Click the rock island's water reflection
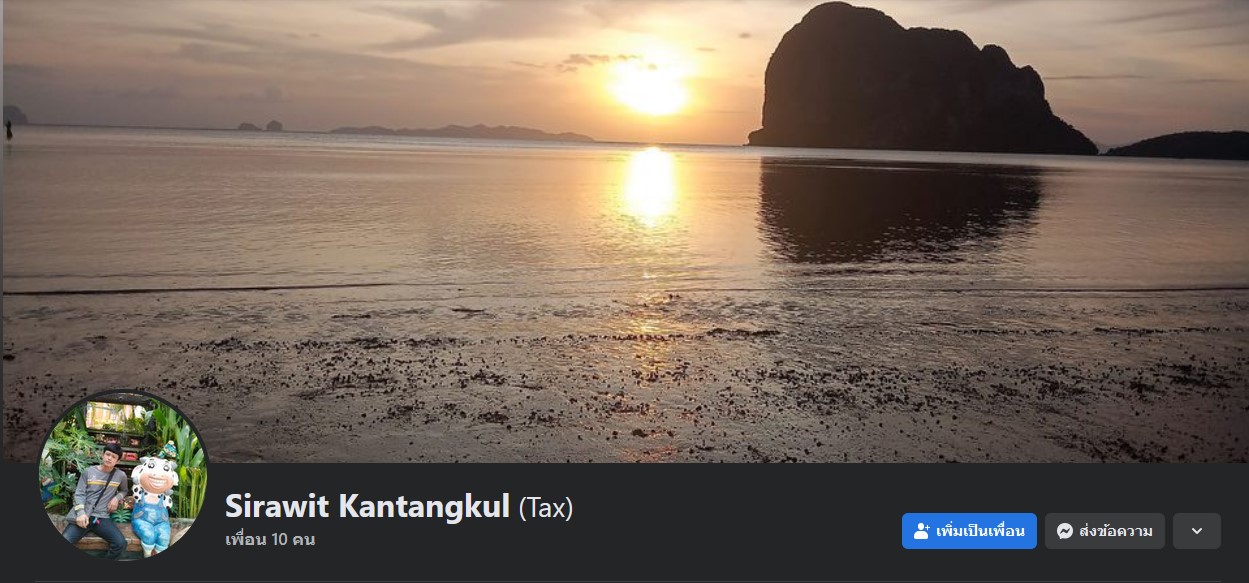Image resolution: width=1249 pixels, height=583 pixels. pos(898,208)
